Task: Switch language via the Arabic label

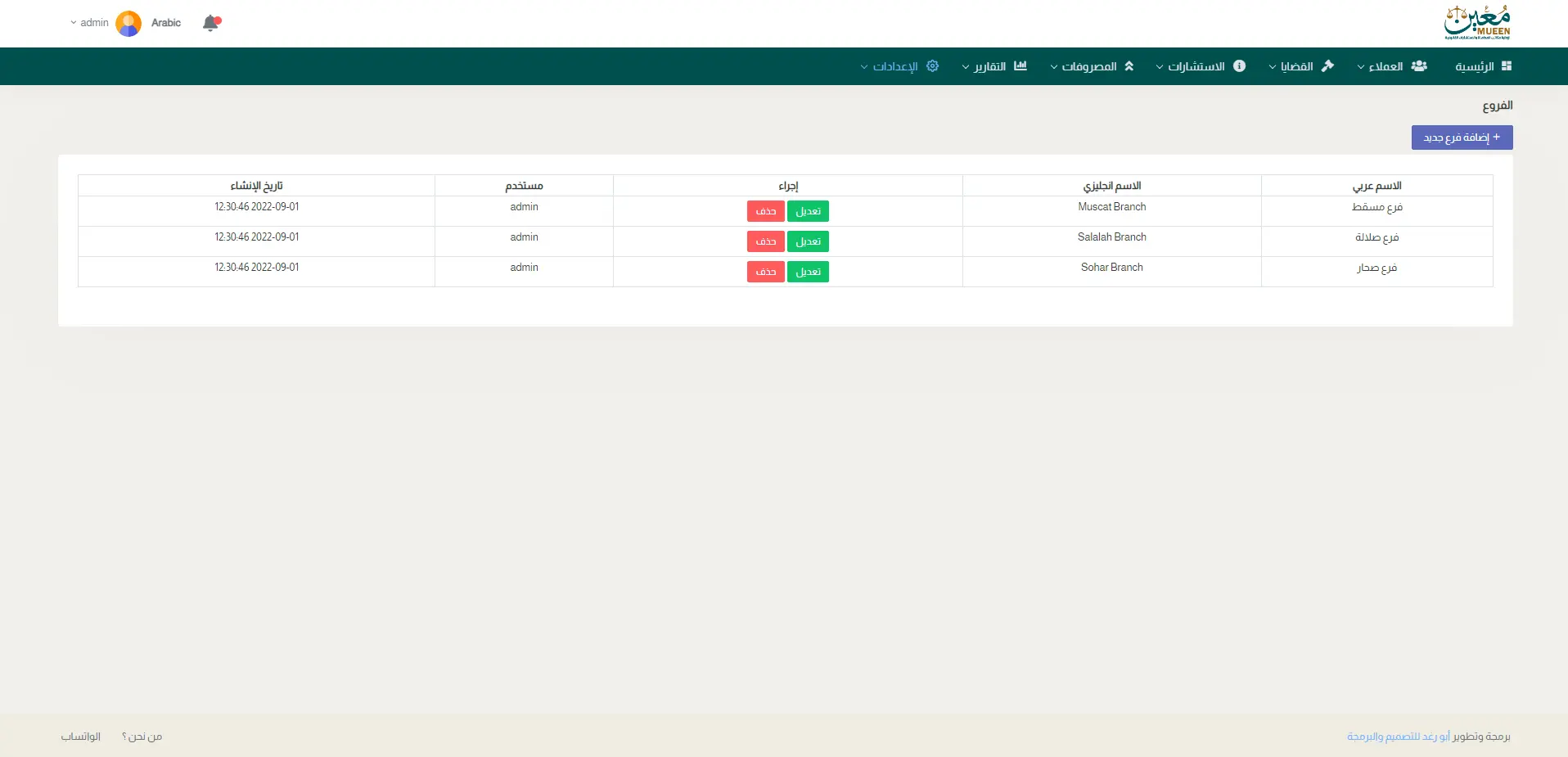Action: (x=166, y=23)
